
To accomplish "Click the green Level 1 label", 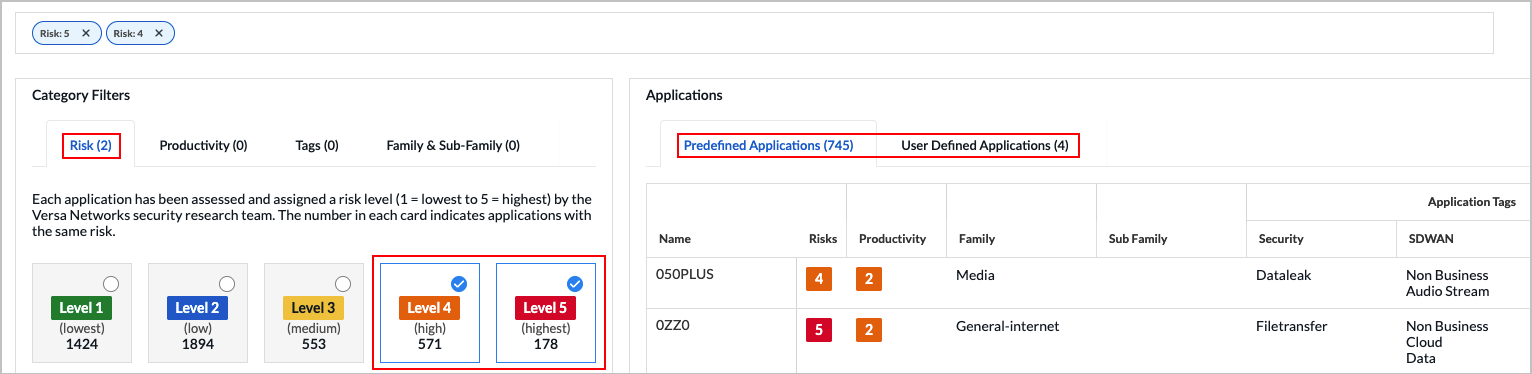I will click(x=82, y=308).
